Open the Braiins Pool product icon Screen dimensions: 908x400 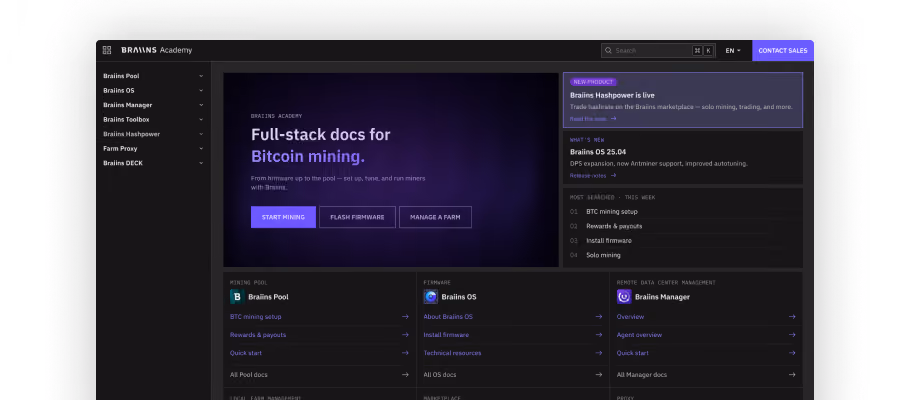coord(237,297)
